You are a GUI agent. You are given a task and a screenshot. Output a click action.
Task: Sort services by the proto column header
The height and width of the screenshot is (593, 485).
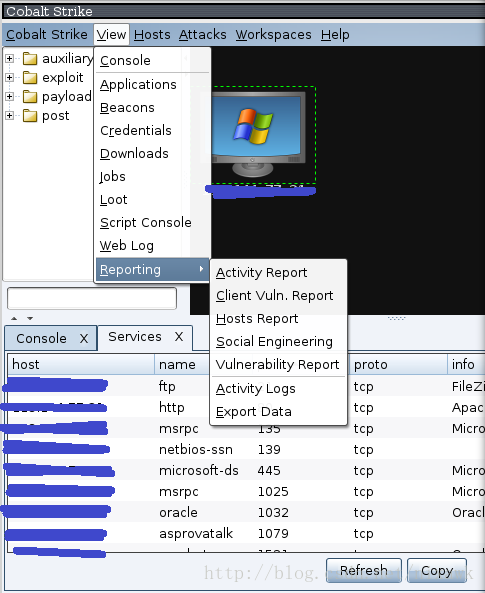398,365
